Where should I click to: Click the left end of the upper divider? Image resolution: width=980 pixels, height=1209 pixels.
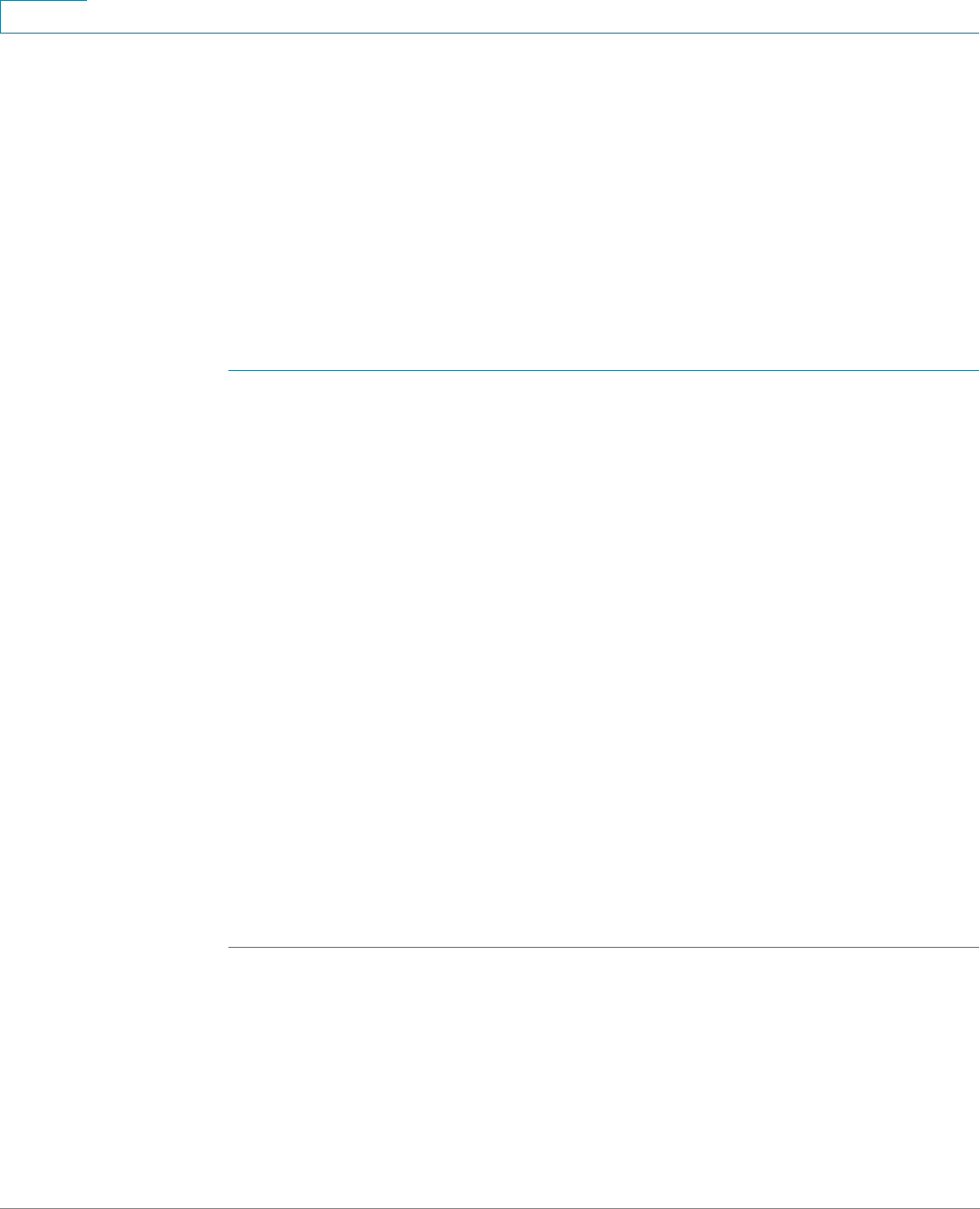click(229, 370)
